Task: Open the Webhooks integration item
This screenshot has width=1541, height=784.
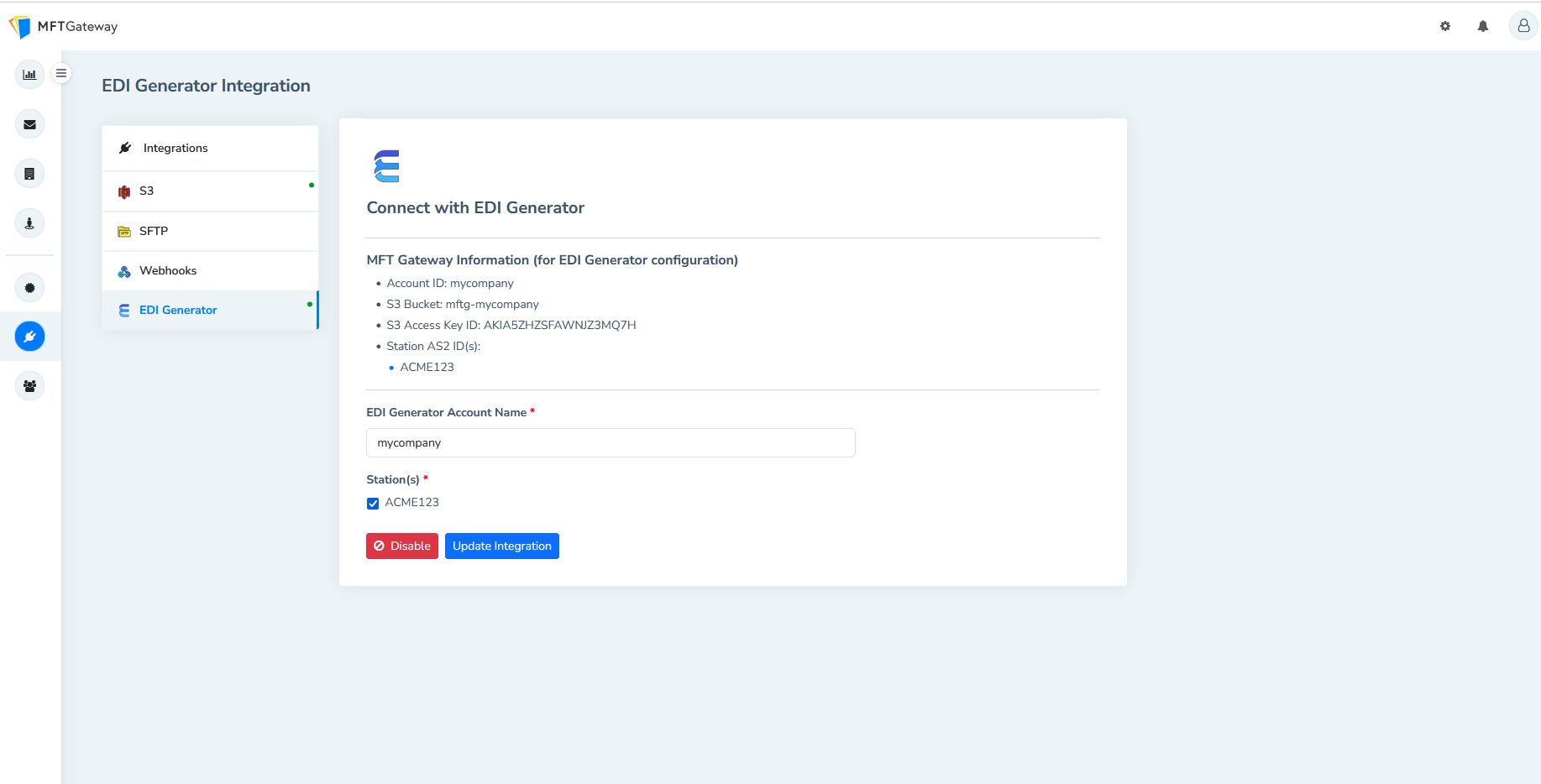Action: (210, 270)
